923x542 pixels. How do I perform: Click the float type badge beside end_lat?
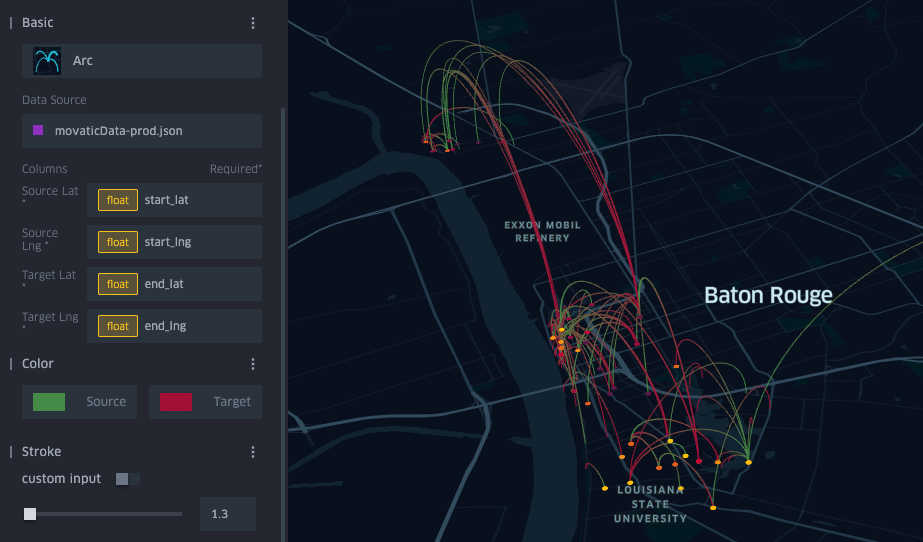click(118, 284)
